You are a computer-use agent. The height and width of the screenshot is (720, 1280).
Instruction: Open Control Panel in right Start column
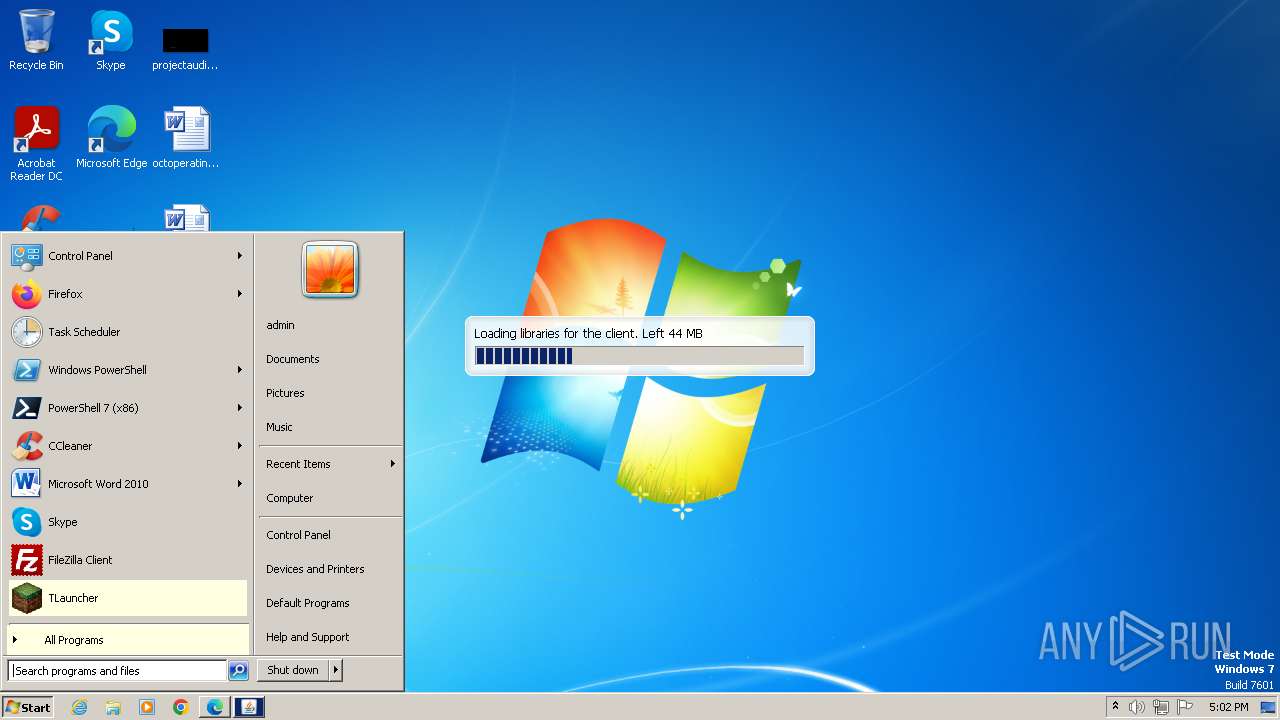pos(298,535)
